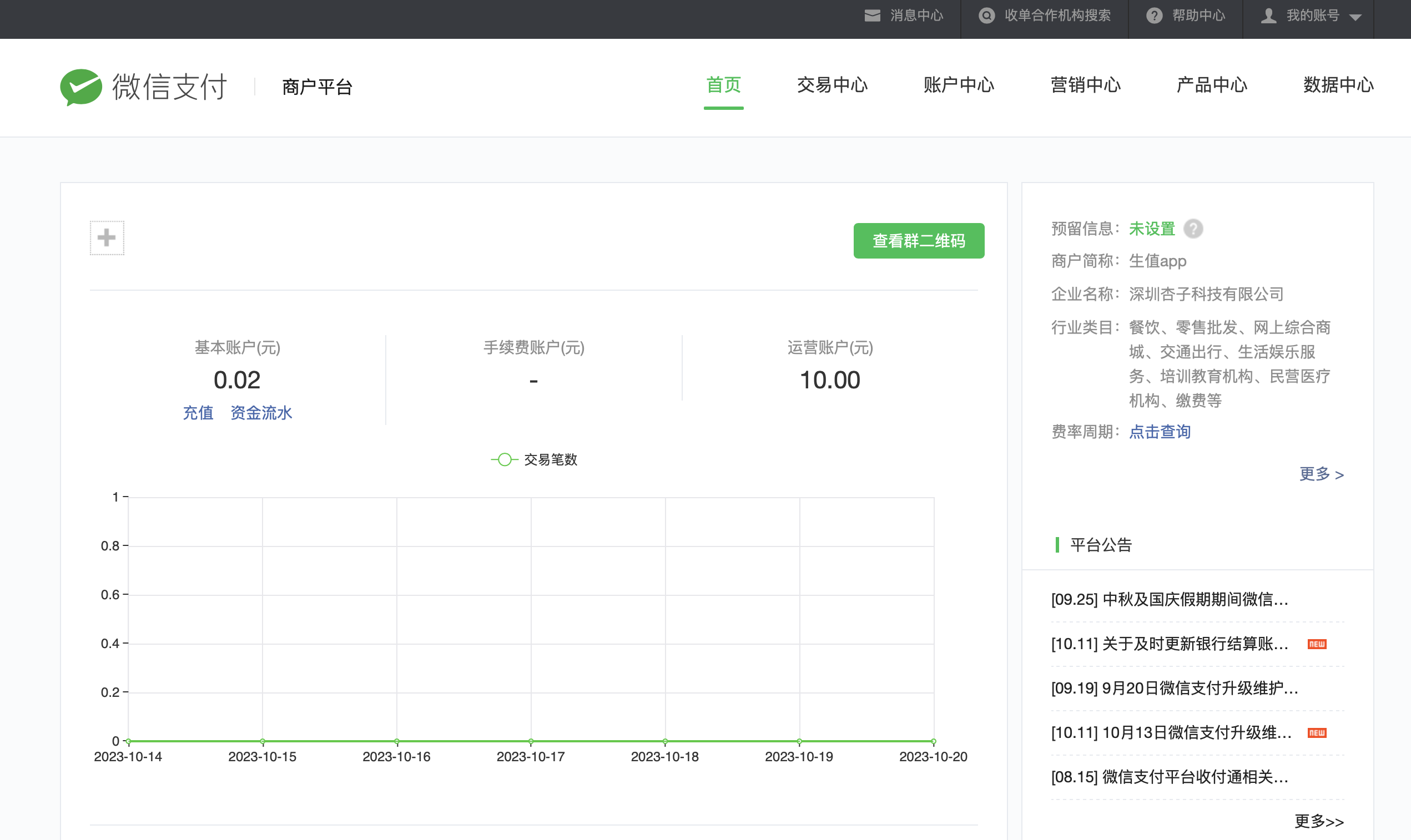Click the 平台公告 section heading

point(1101,545)
